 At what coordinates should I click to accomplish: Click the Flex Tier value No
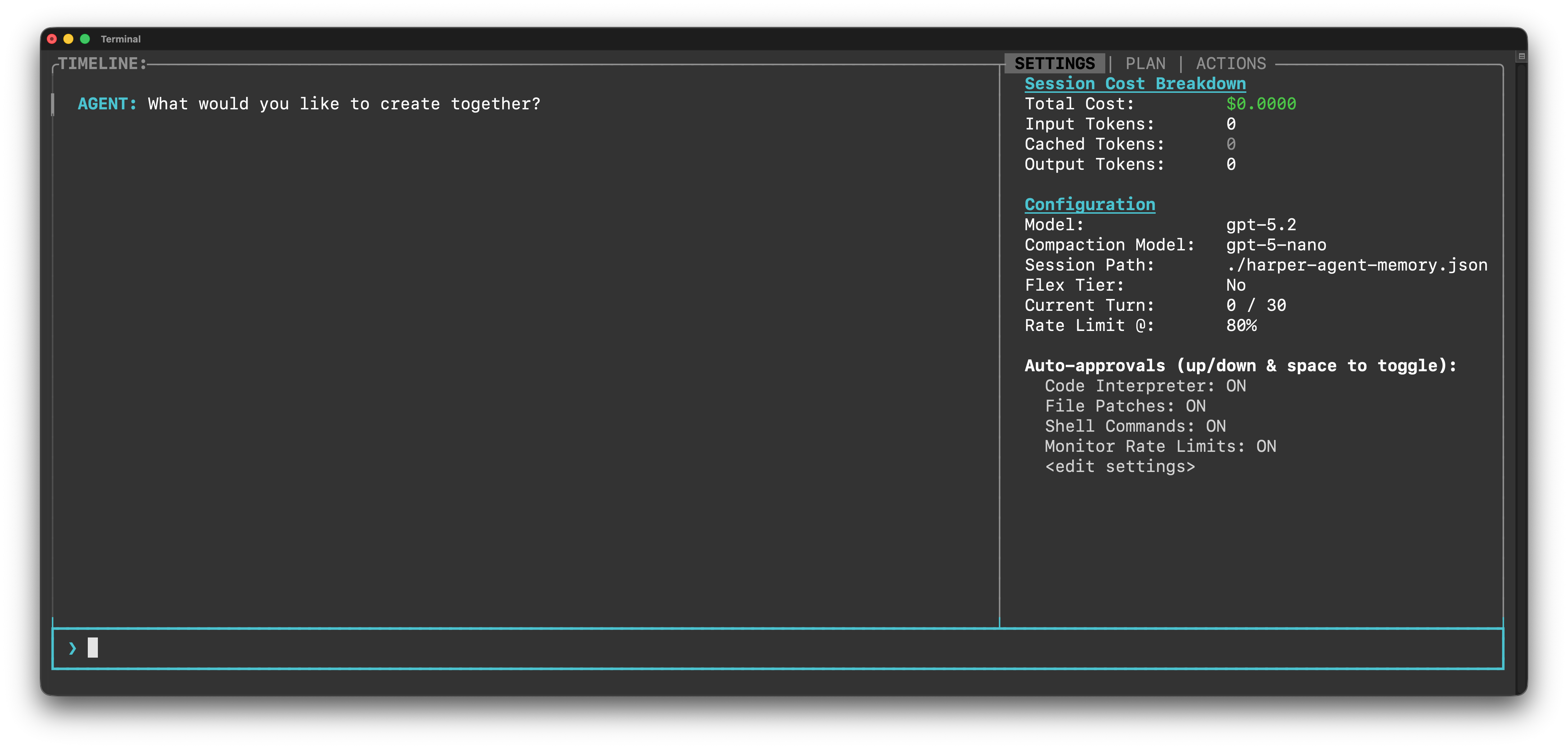tap(1236, 285)
